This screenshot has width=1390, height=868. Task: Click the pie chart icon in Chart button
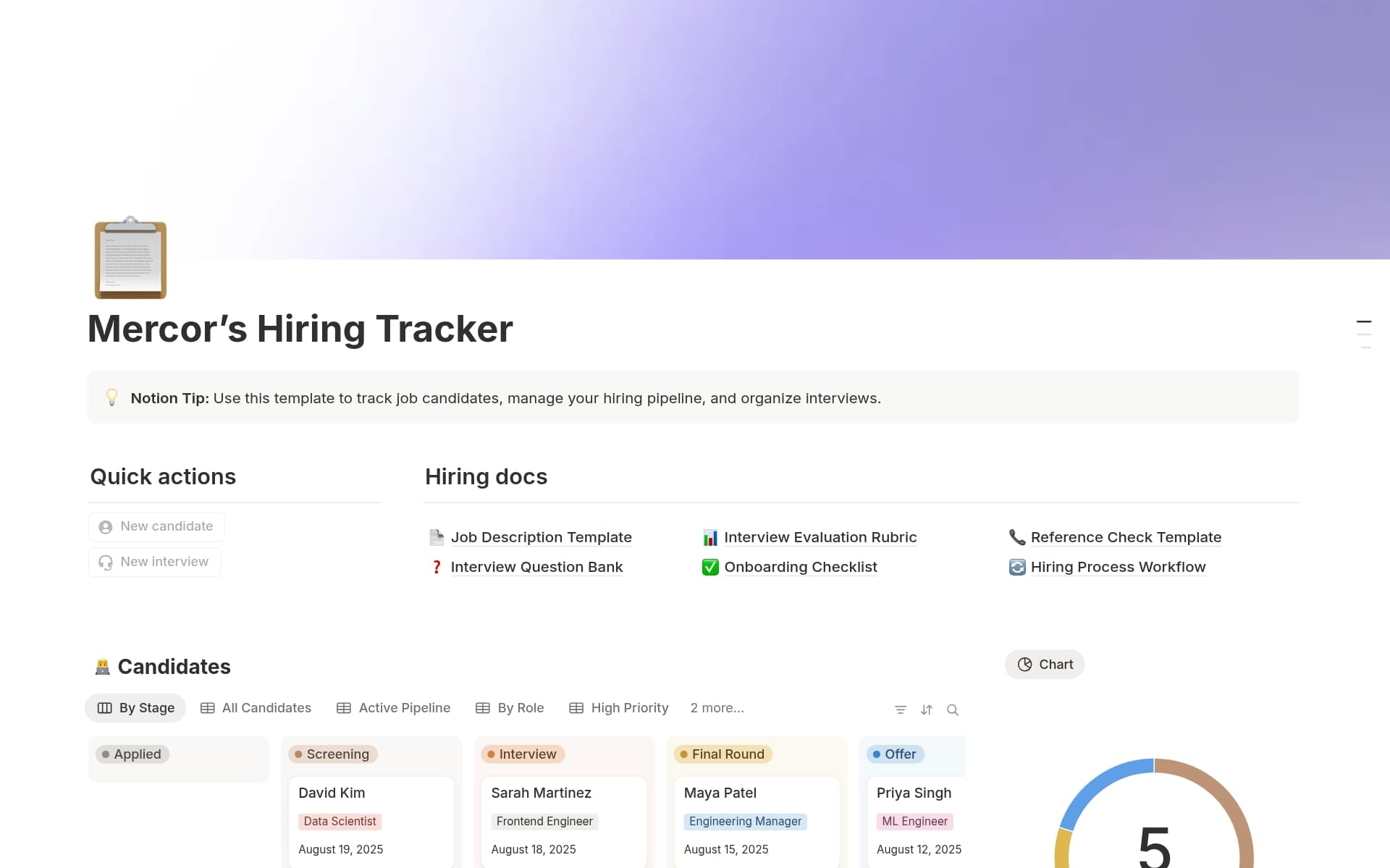tap(1024, 665)
